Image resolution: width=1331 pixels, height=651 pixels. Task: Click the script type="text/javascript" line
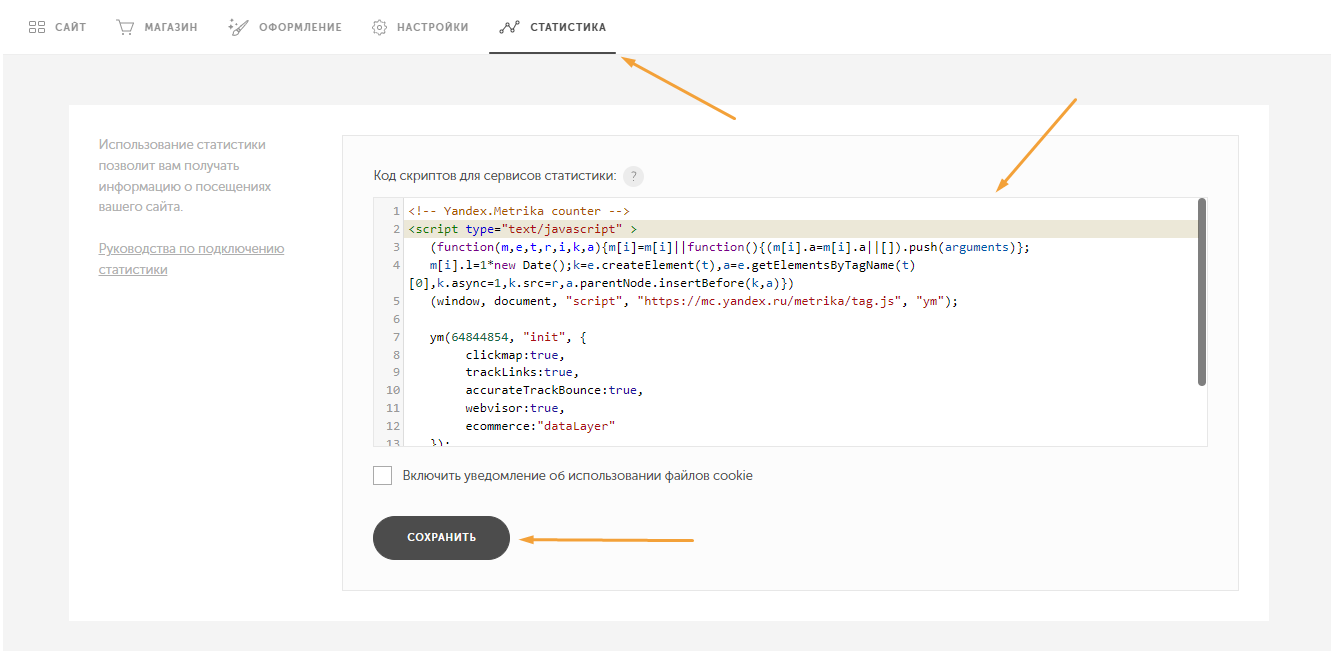coord(523,229)
